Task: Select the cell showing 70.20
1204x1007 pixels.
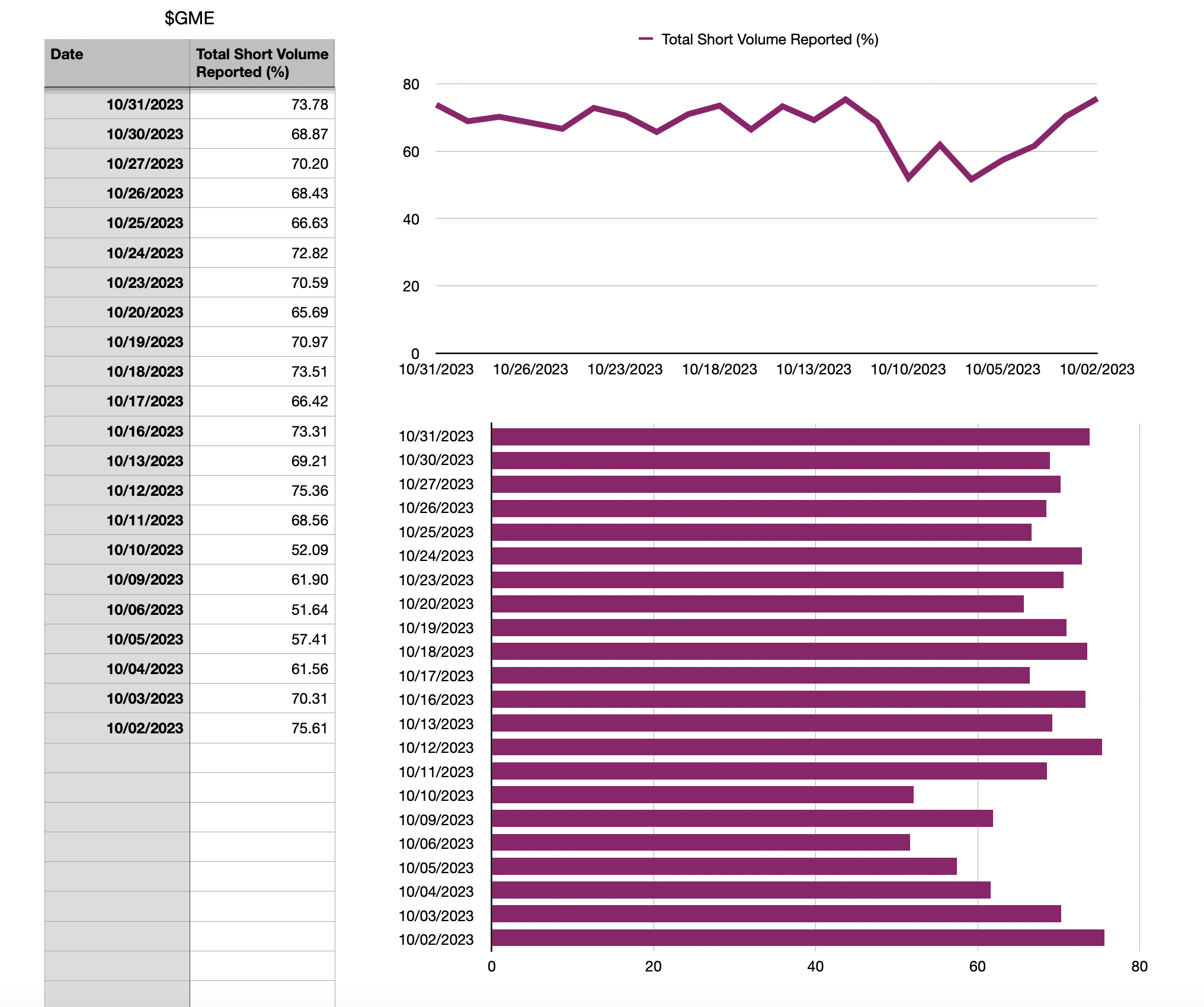Action: pos(262,163)
